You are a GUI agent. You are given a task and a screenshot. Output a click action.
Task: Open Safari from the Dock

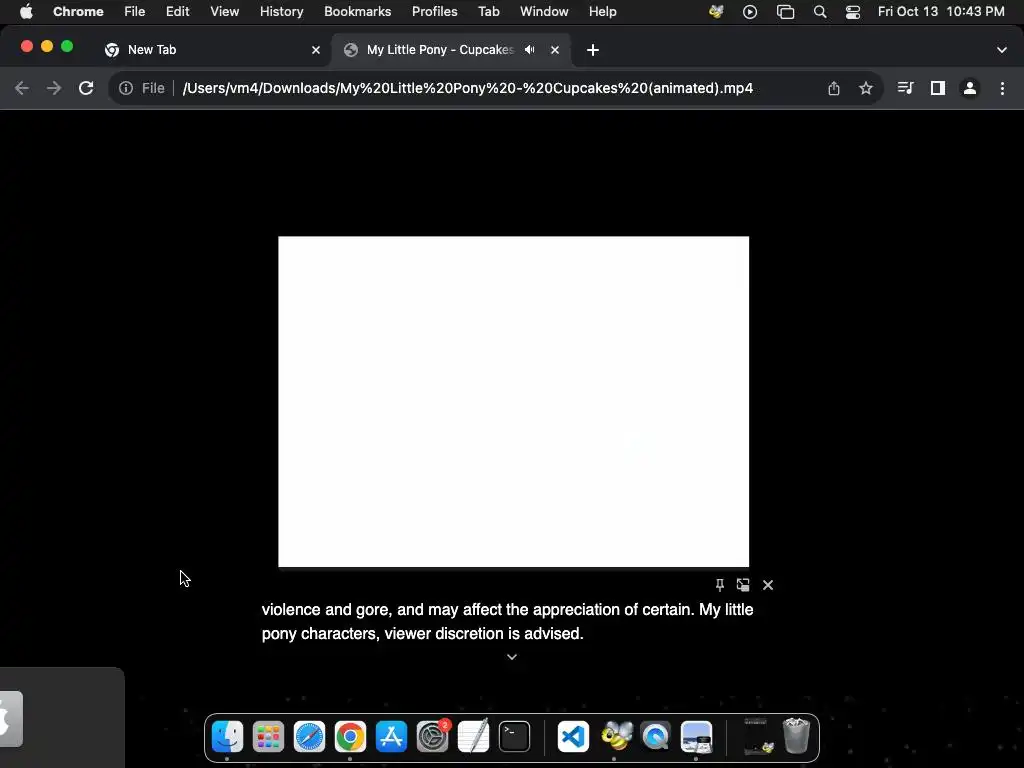310,737
